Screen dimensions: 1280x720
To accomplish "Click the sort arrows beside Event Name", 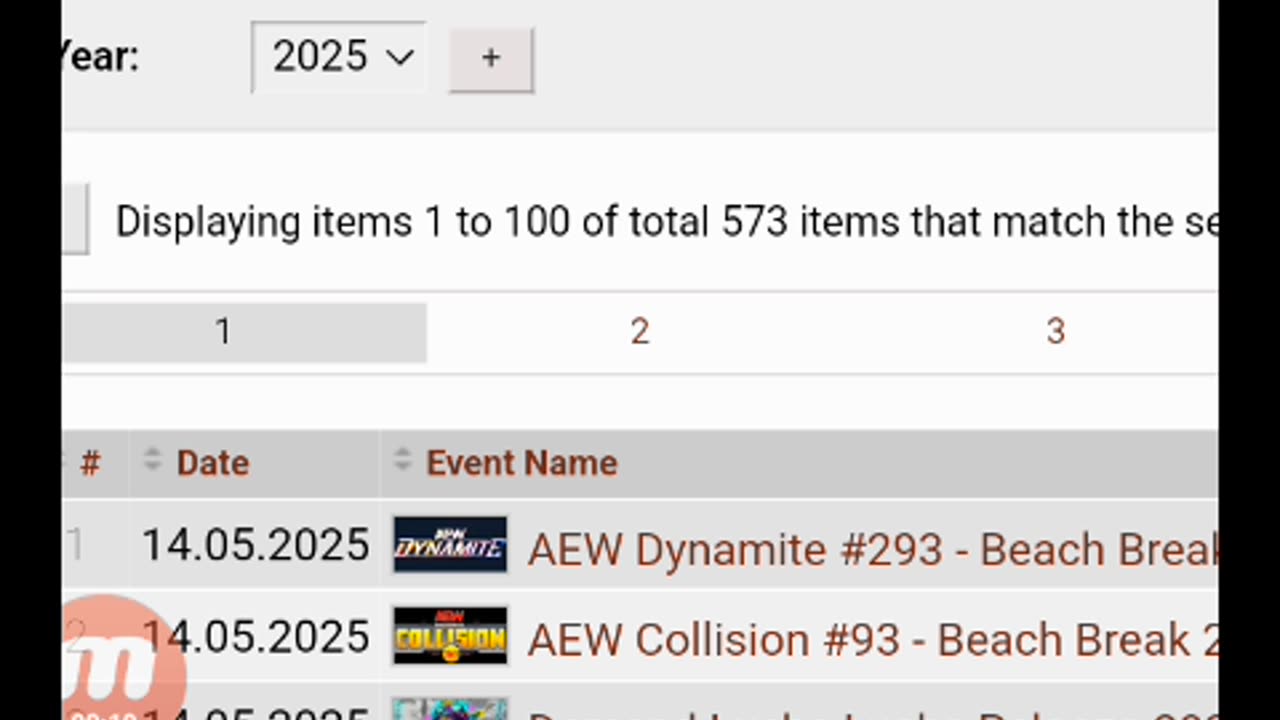I will pos(402,460).
